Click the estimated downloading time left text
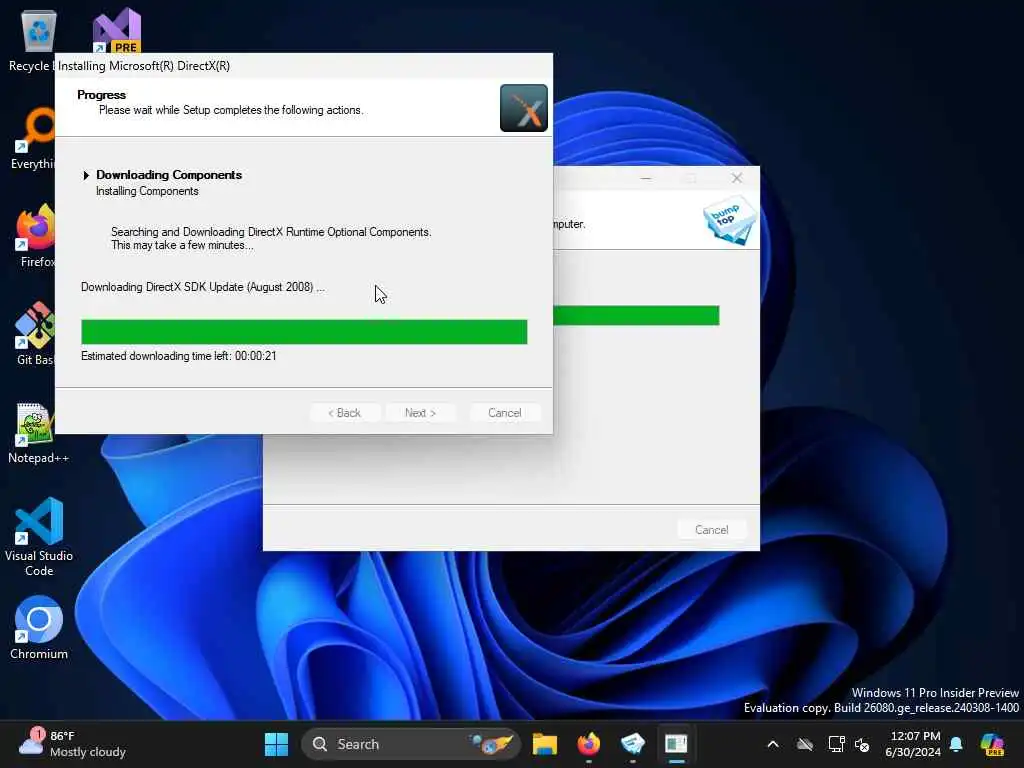Screen dimensions: 1024x768 (x=179, y=356)
